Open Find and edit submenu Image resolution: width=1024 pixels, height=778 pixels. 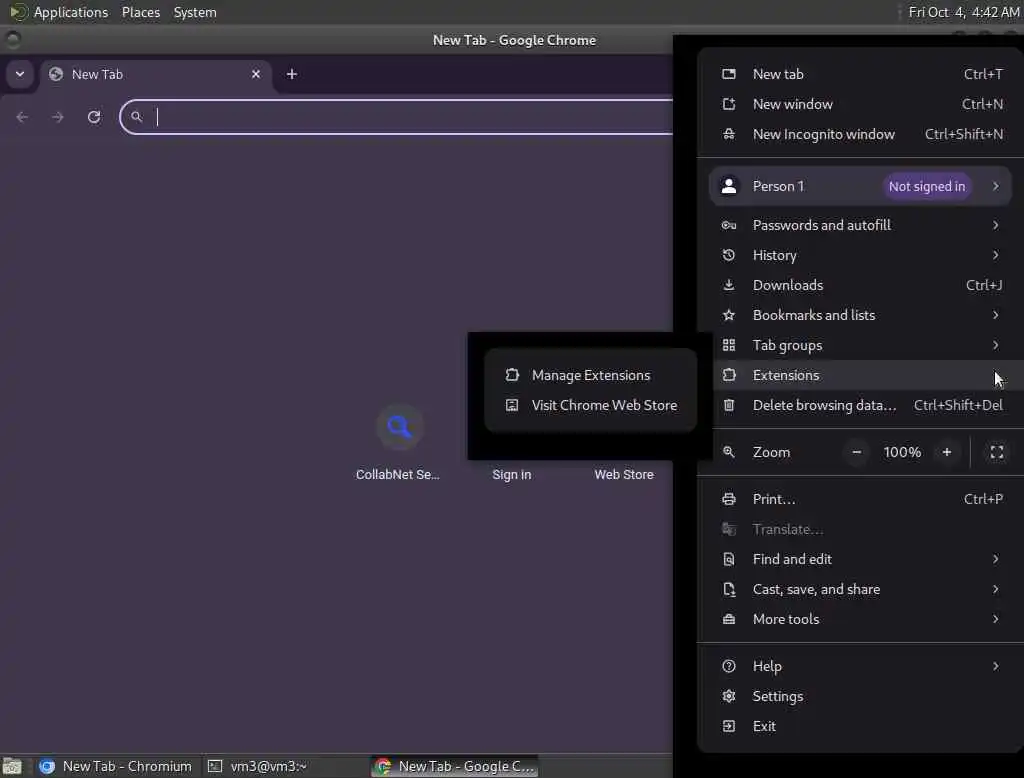(x=861, y=560)
